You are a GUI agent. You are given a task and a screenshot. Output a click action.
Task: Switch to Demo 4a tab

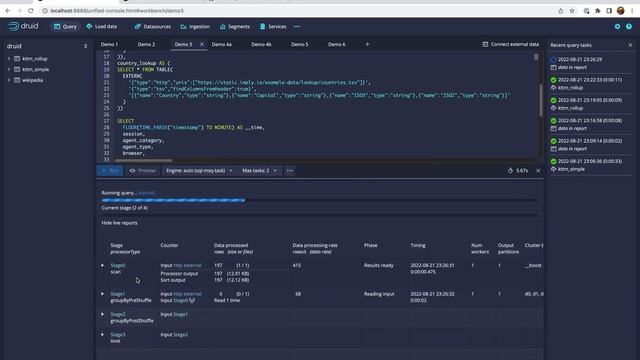222,44
